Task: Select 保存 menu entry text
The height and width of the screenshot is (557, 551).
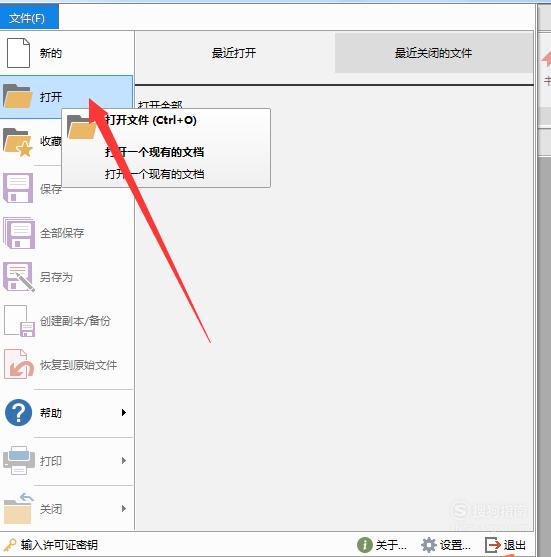Action: pos(51,189)
